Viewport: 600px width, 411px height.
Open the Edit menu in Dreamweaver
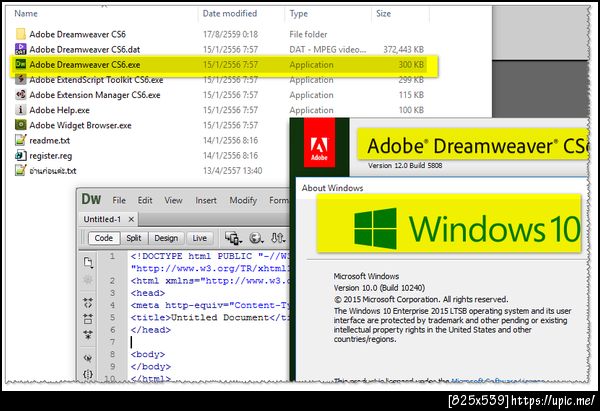(x=145, y=200)
